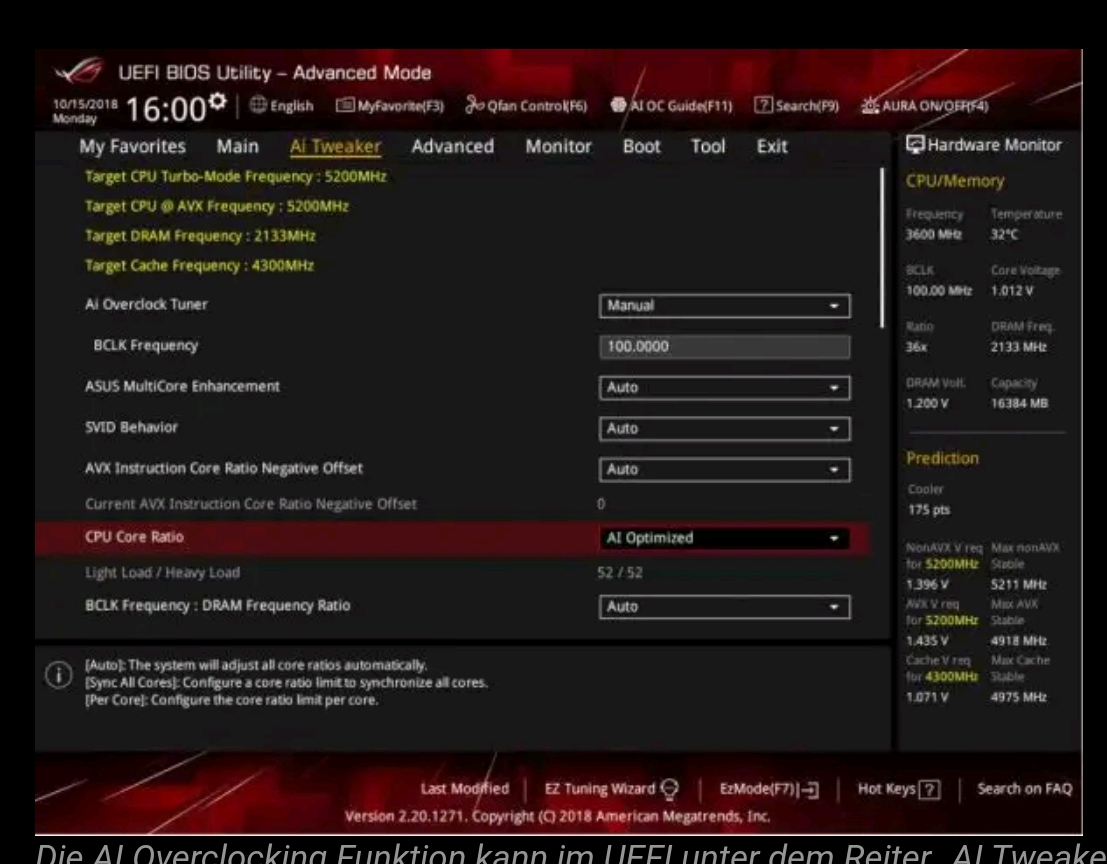This screenshot has height=864, width=1107.
Task: Switch to the Monitor tab
Action: click(x=558, y=146)
